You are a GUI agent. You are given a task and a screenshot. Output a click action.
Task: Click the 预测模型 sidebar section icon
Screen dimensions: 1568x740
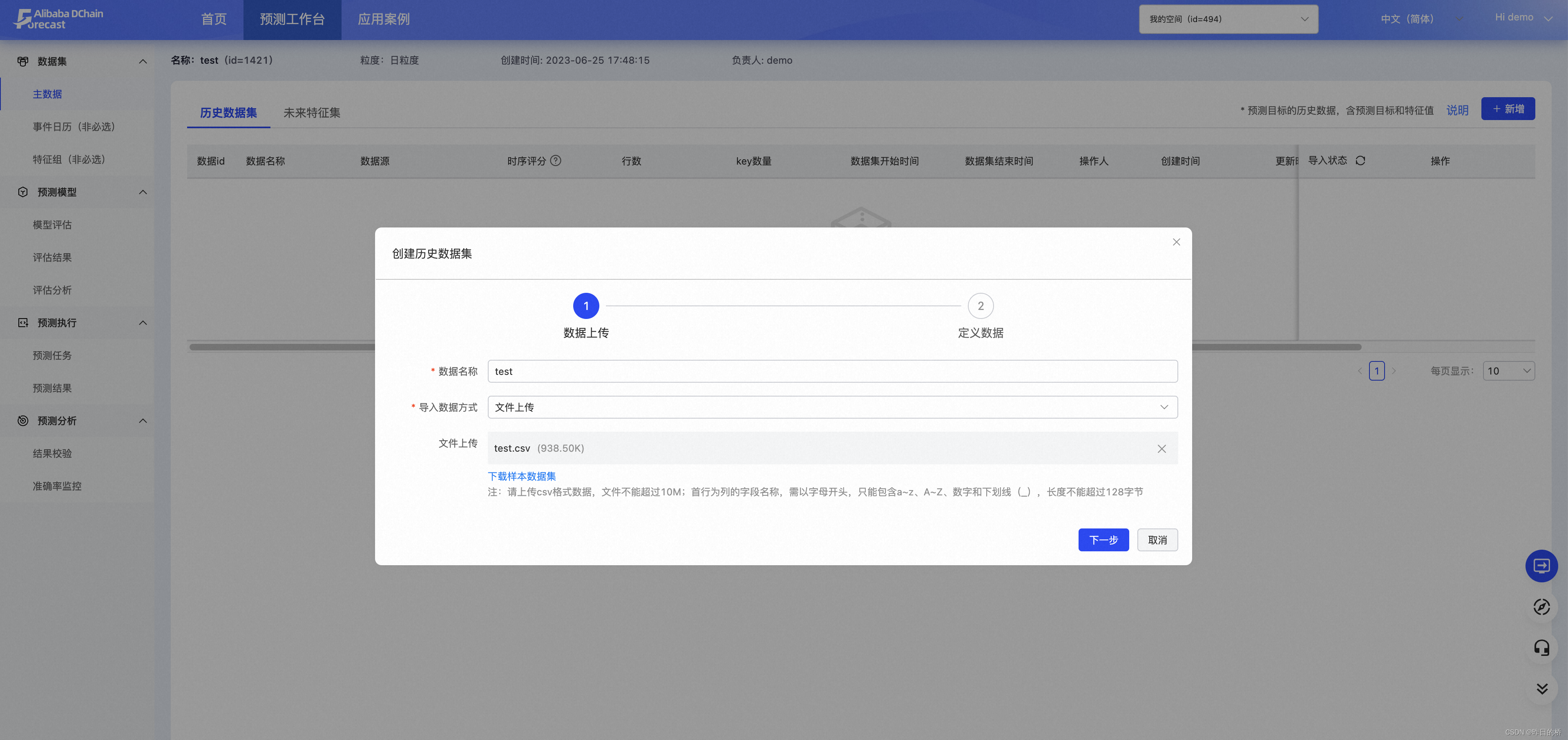(22, 192)
